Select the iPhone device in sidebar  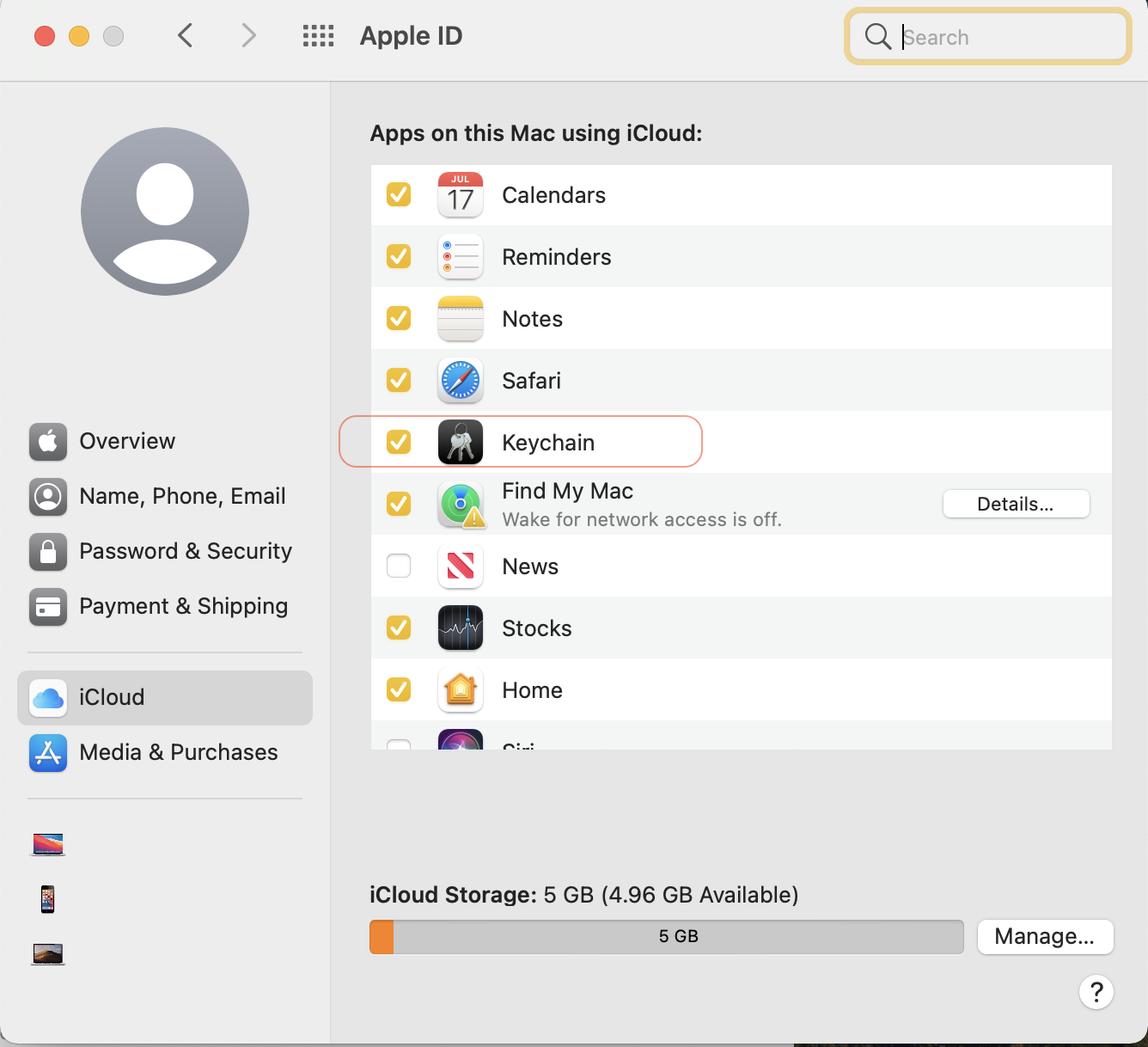tap(48, 899)
